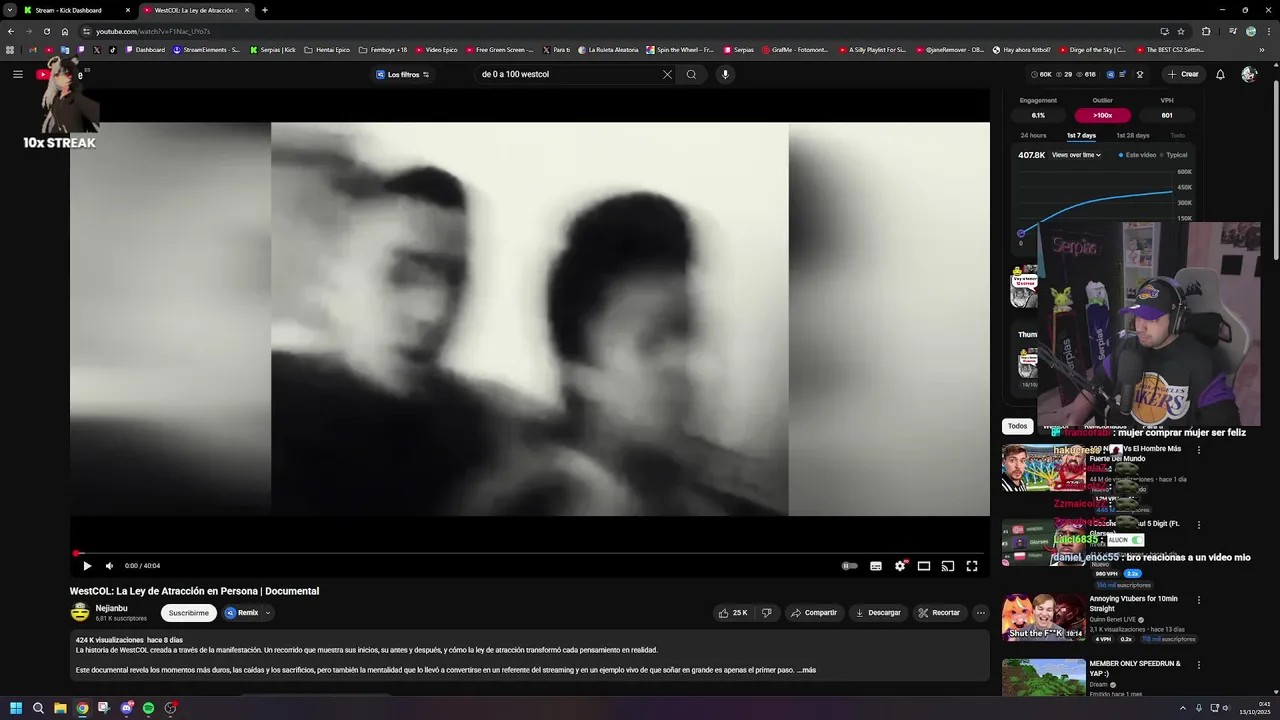Select the 1st 7 days stats tab
The image size is (1280, 720).
point(1081,135)
